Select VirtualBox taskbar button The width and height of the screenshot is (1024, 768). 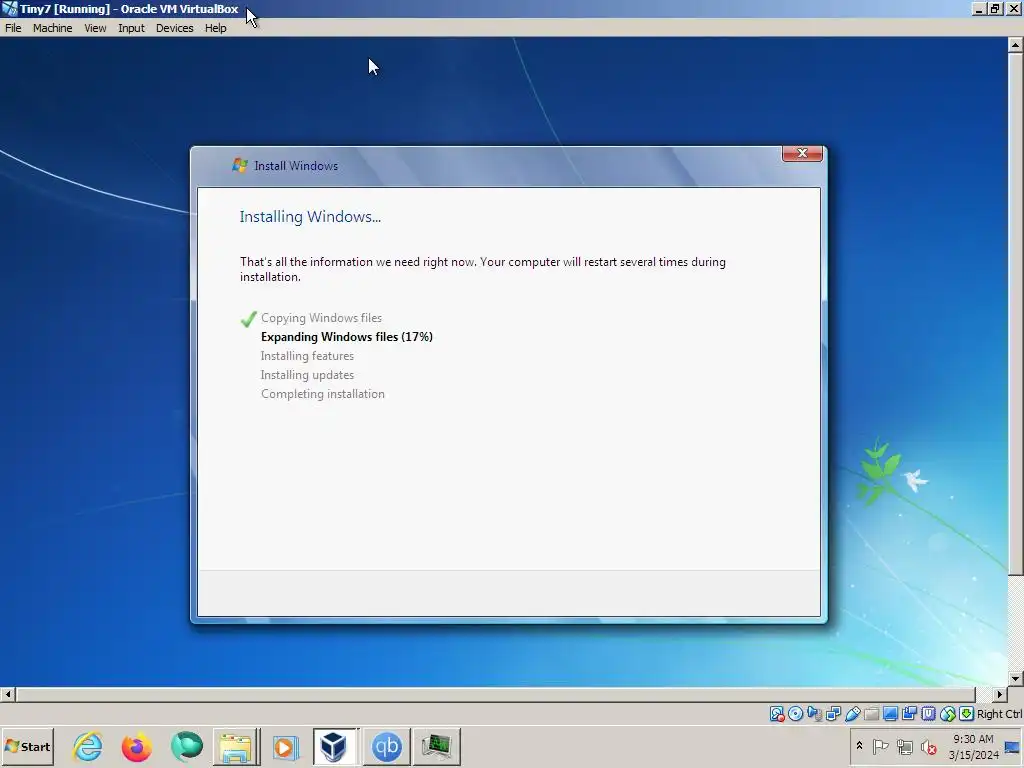click(x=335, y=746)
